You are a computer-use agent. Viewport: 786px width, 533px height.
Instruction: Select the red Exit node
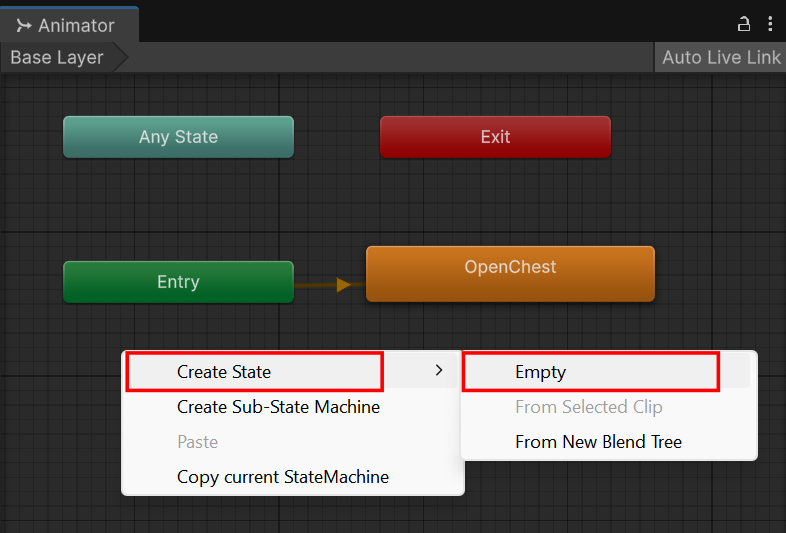pyautogui.click(x=495, y=137)
